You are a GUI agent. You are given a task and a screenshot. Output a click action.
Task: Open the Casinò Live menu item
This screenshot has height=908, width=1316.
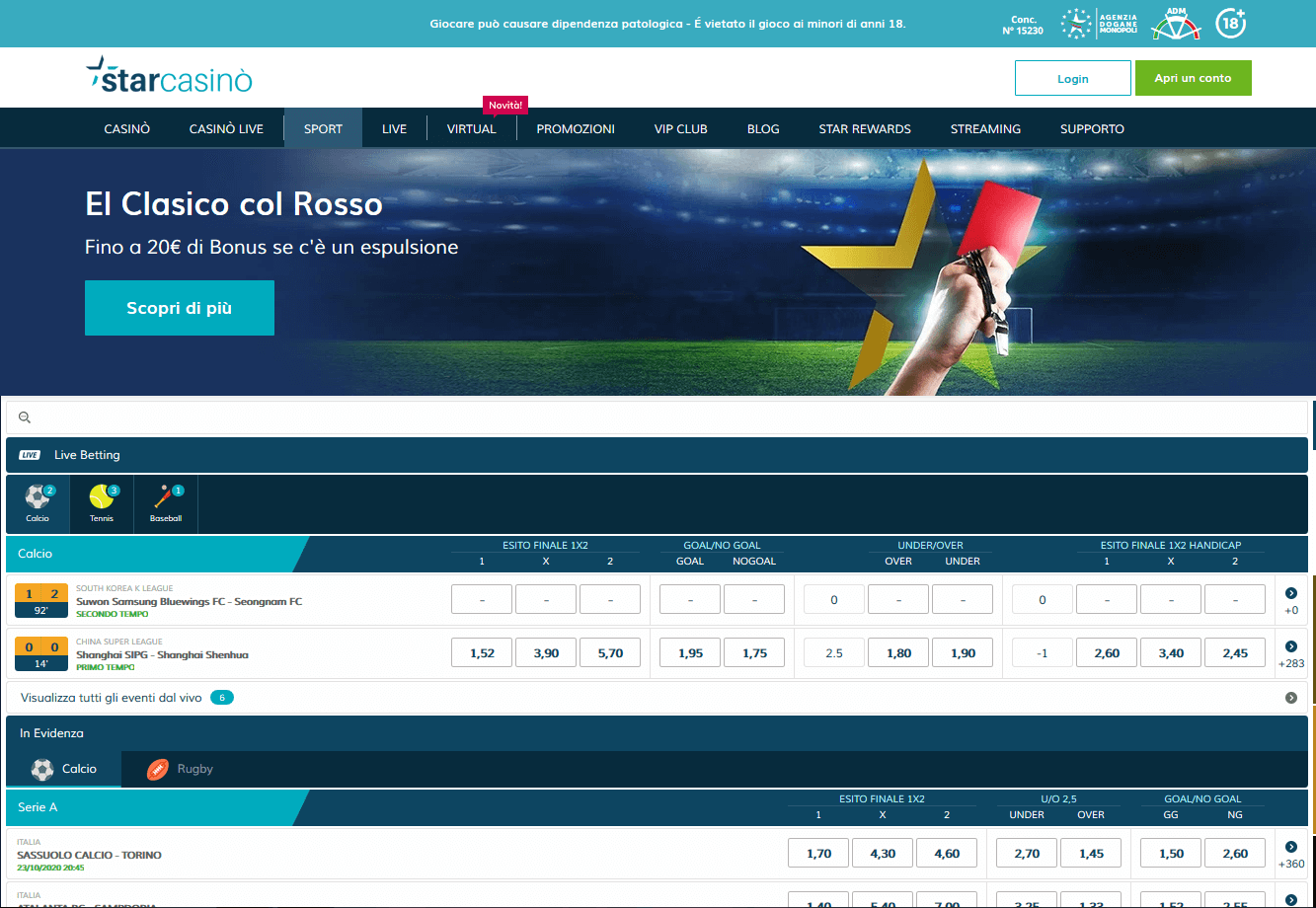[226, 128]
